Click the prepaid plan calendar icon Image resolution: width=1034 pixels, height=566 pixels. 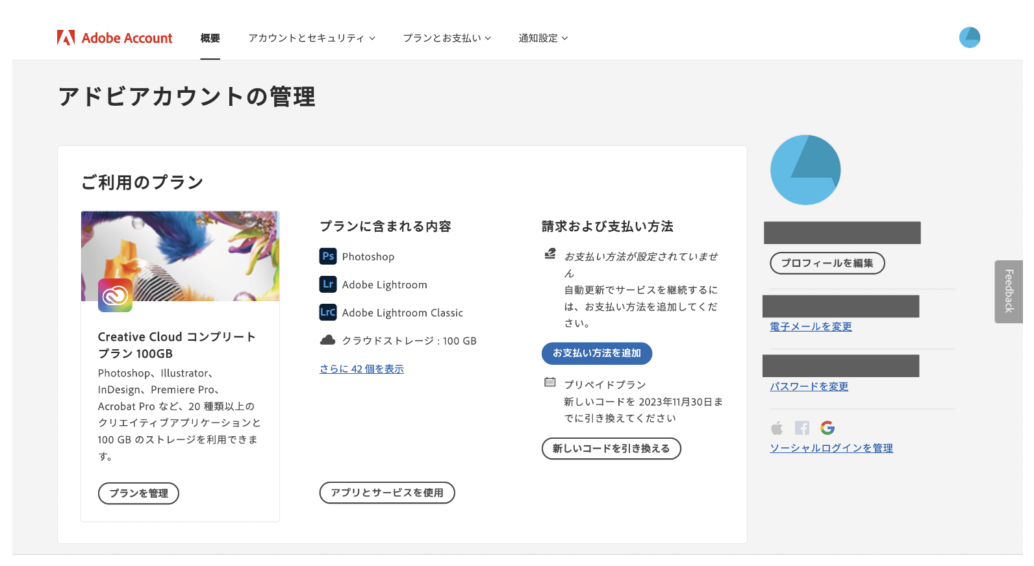(x=550, y=382)
